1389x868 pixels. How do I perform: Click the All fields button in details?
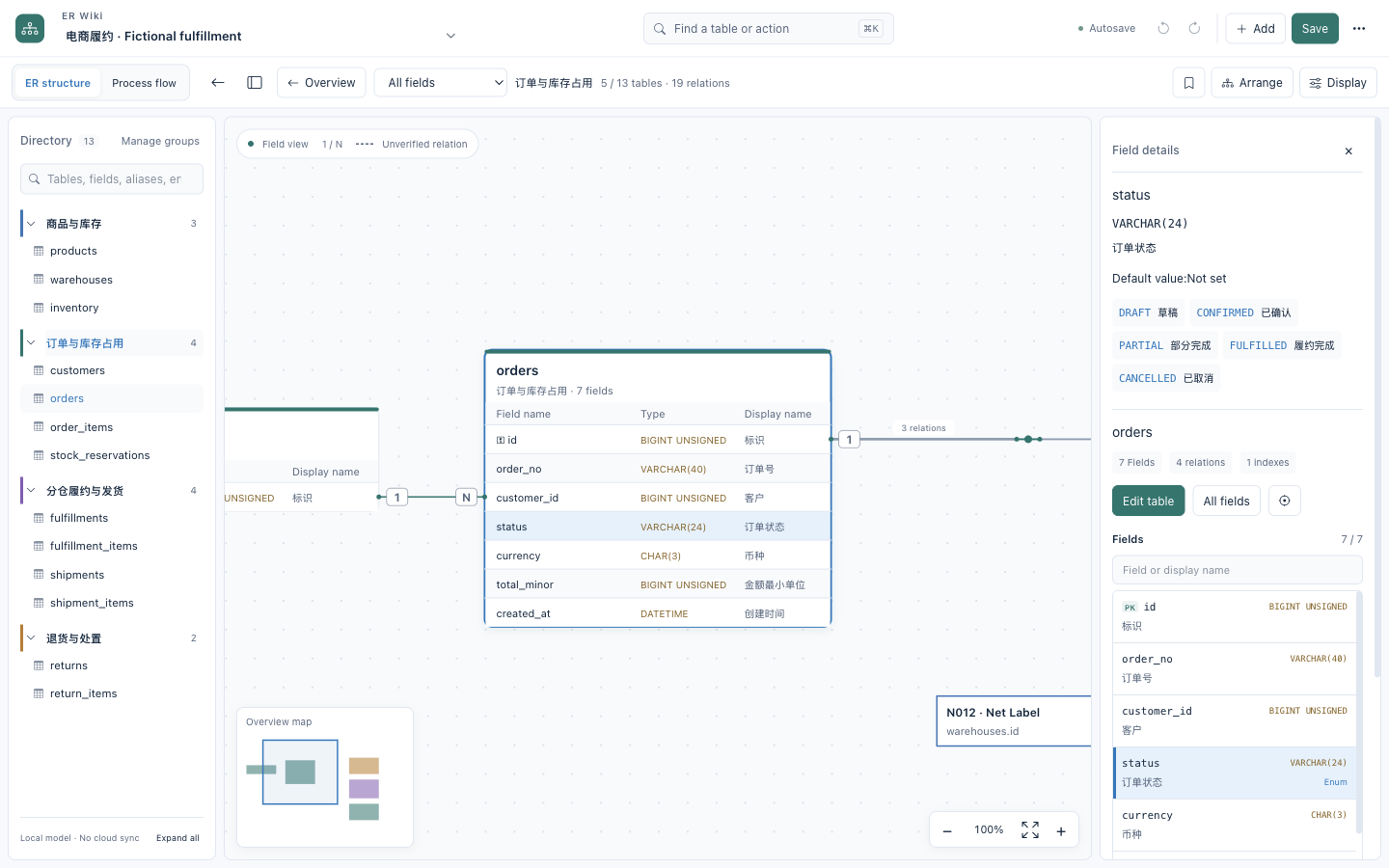click(x=1226, y=501)
